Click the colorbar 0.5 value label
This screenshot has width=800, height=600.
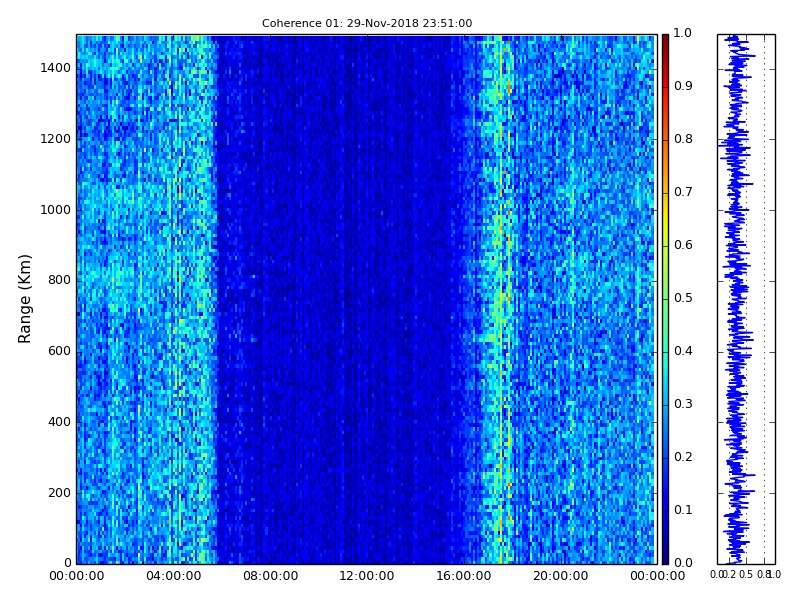683,298
